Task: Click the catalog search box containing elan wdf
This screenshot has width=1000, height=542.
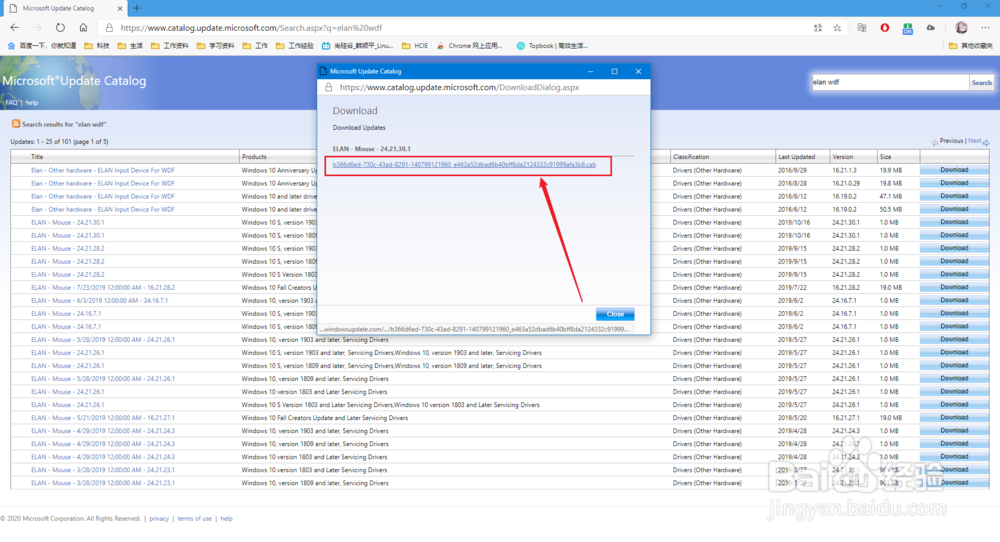Action: point(890,82)
